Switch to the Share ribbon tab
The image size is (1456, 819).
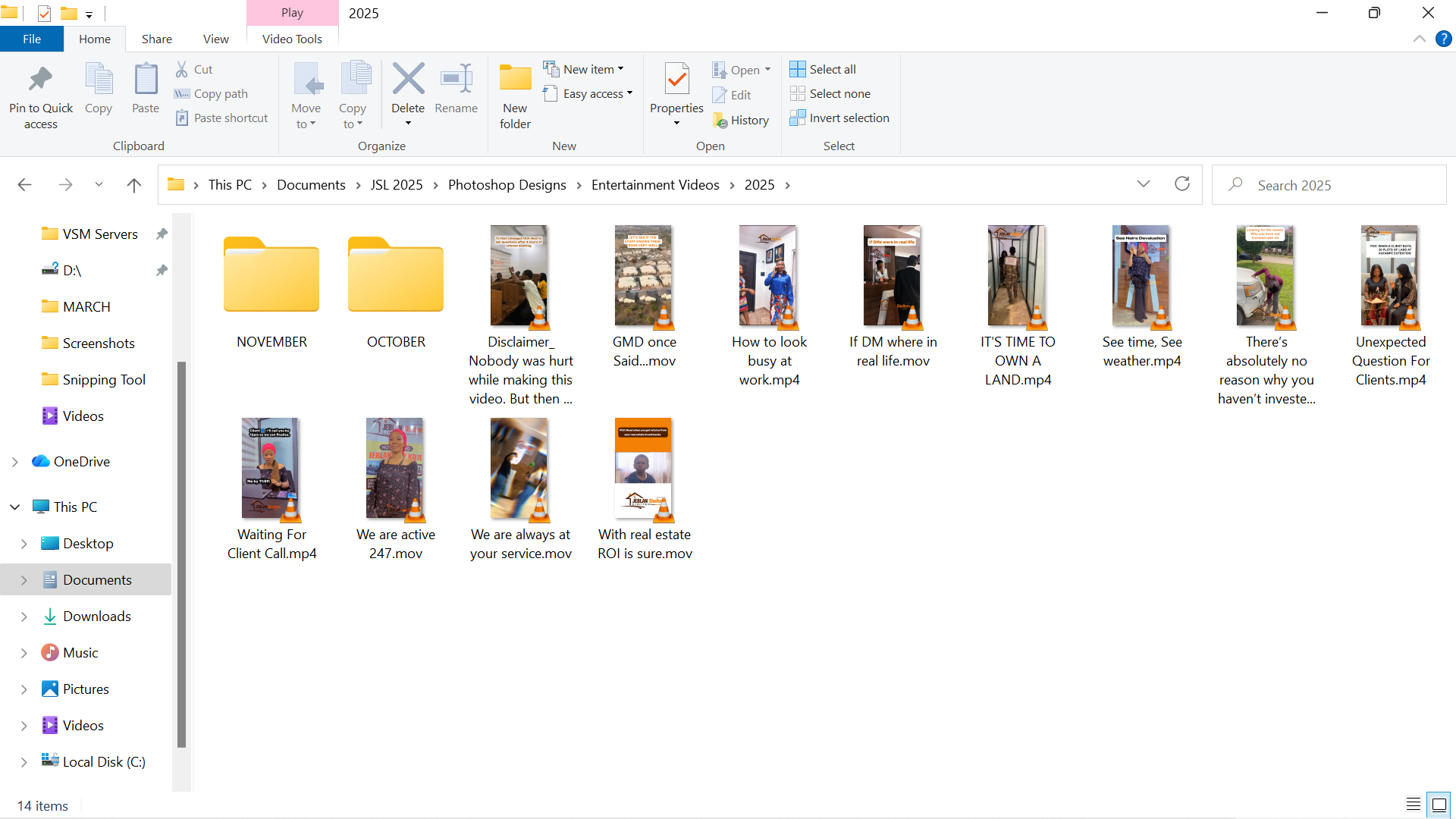click(157, 39)
